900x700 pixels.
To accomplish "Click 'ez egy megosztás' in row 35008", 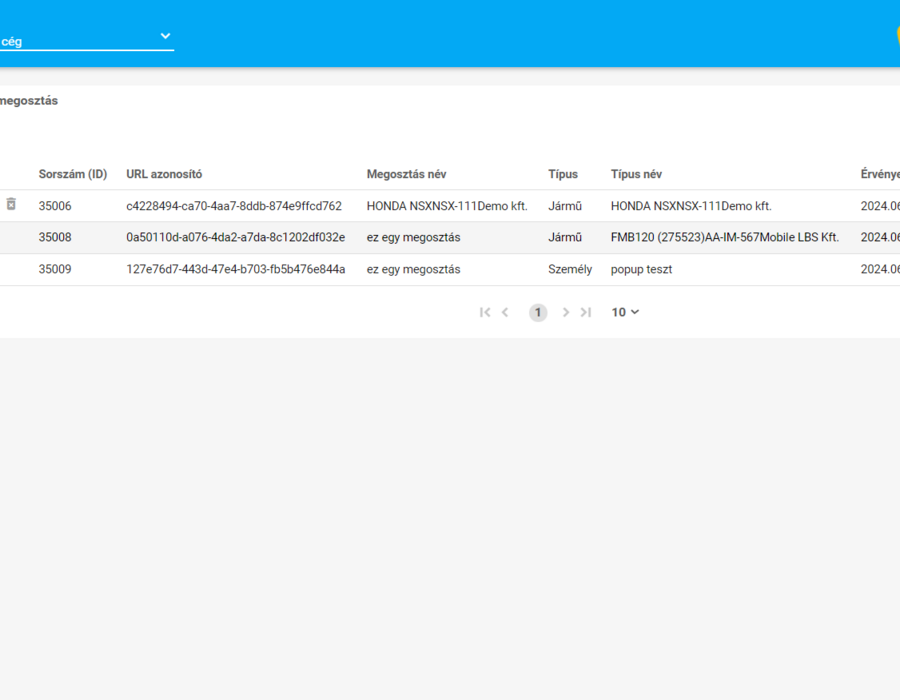I will (x=413, y=238).
